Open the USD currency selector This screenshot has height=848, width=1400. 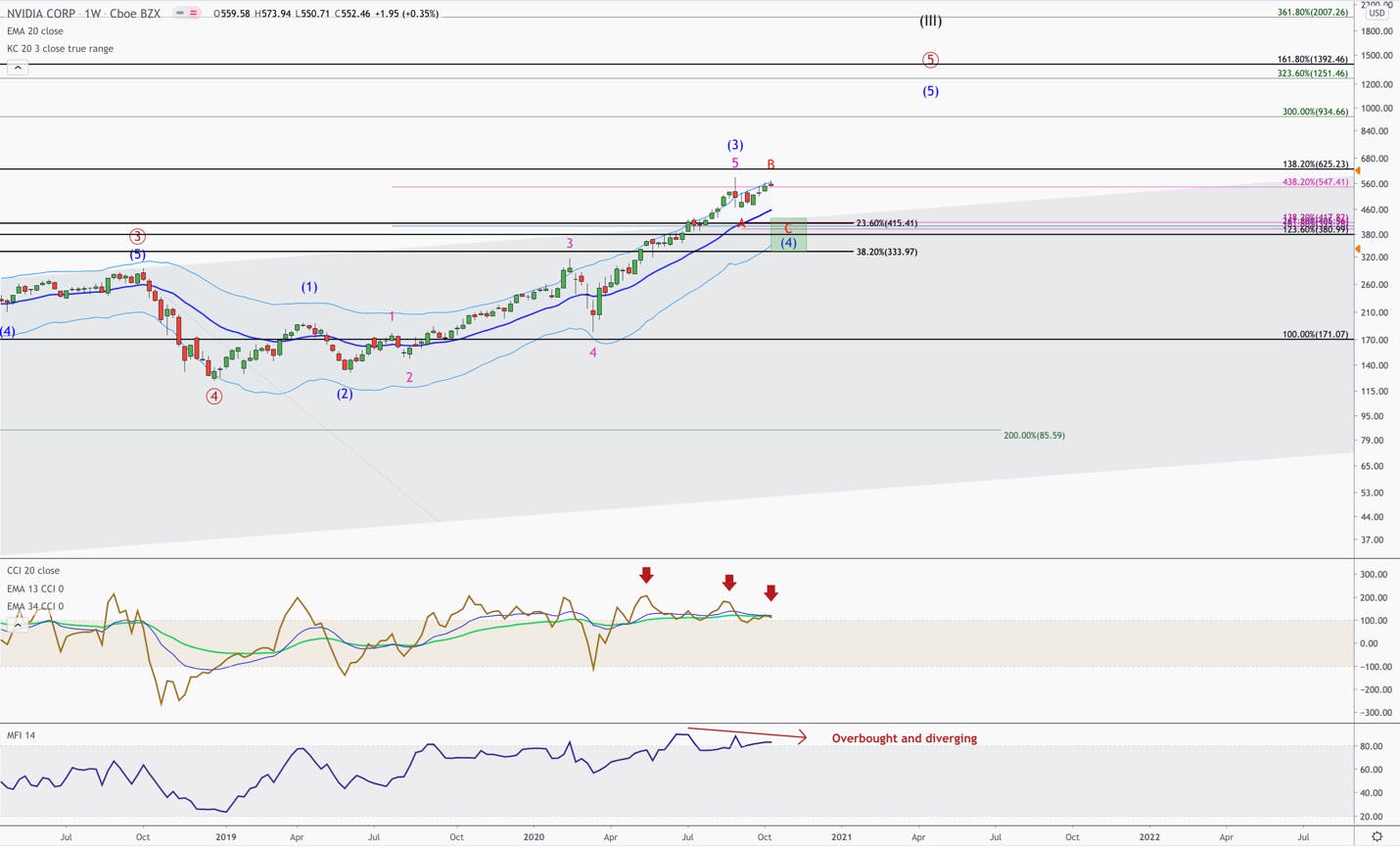coord(1377,14)
